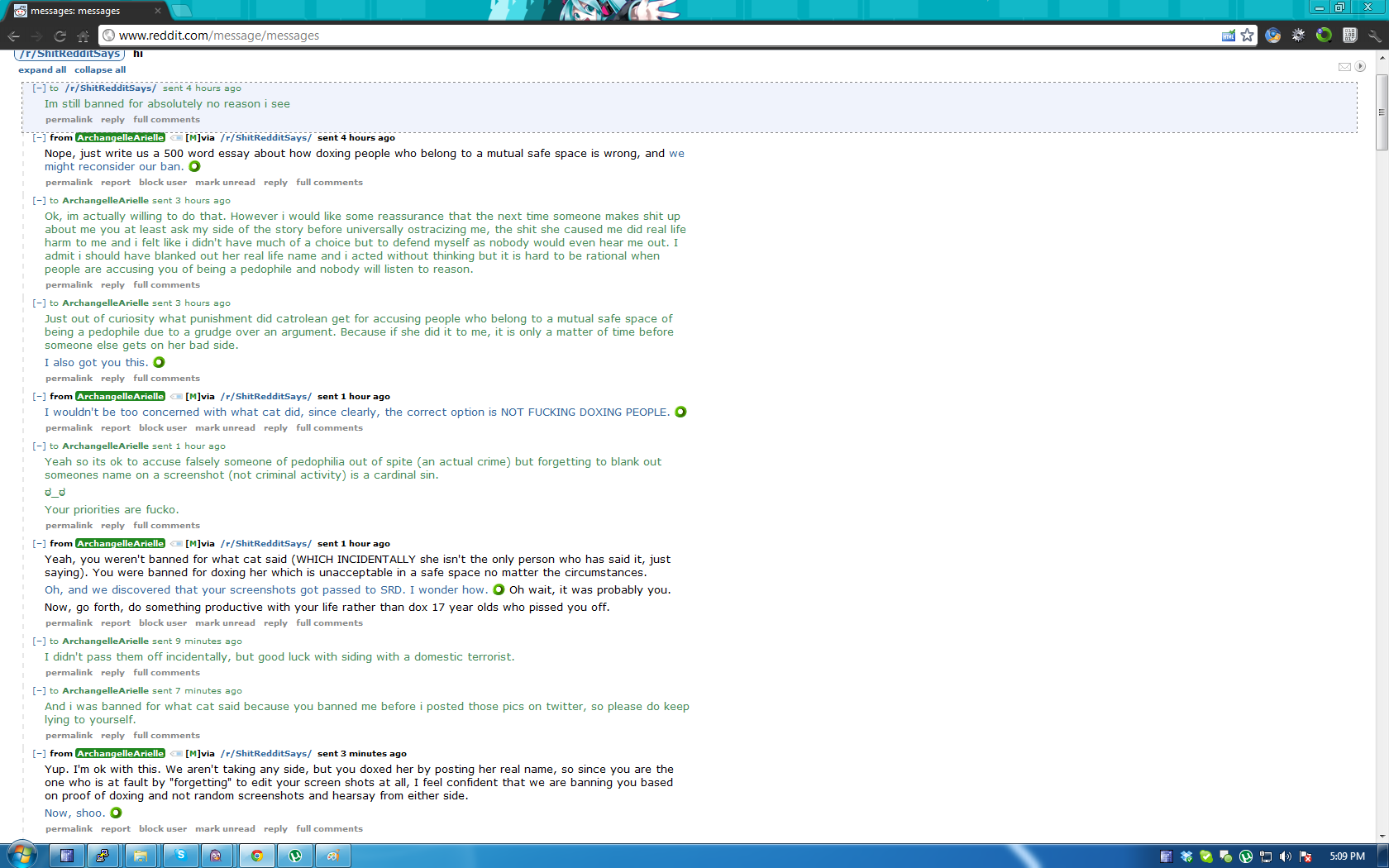The height and width of the screenshot is (868, 1389).
Task: Bookmark this page with the star icon
Action: (x=1247, y=36)
